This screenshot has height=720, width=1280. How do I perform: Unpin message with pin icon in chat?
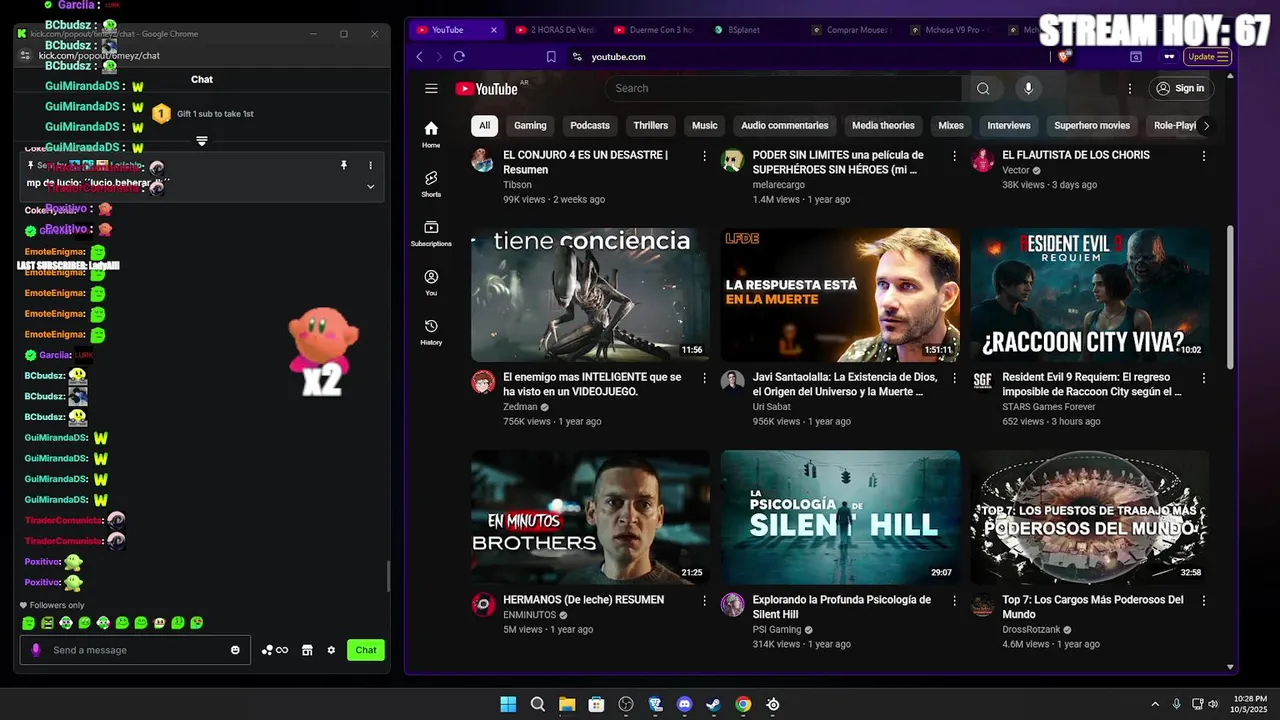[x=344, y=165]
